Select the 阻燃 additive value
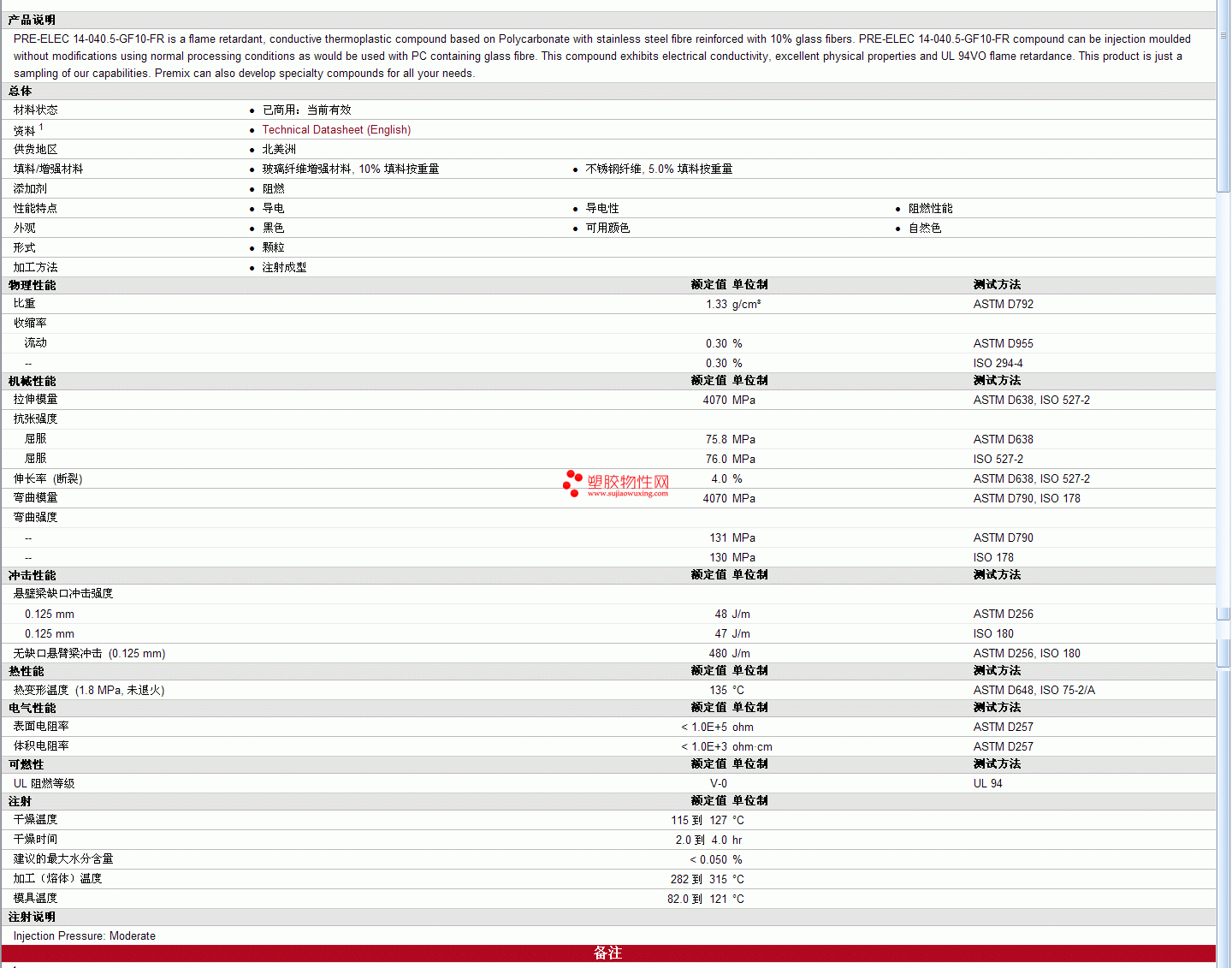Viewport: 1232px width, 968px height. (x=273, y=189)
